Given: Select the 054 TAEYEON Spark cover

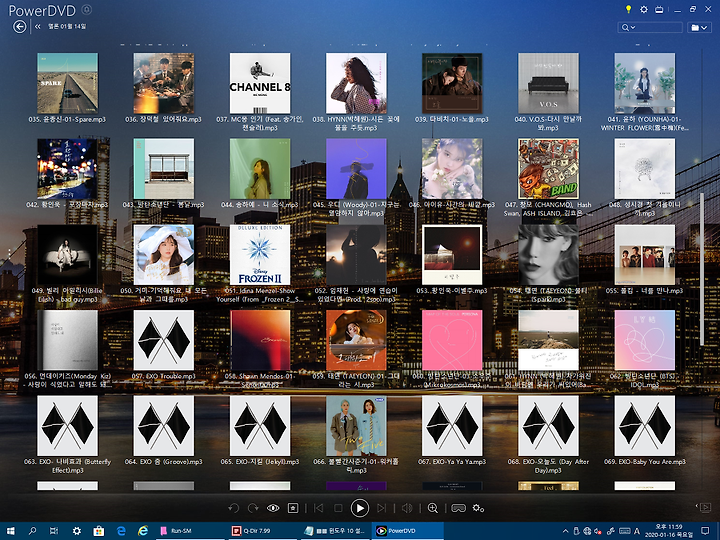Looking at the screenshot, I should [x=548, y=255].
